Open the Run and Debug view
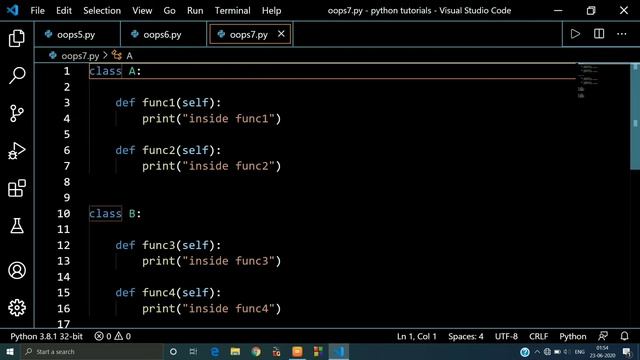640x360 pixels. (17, 151)
